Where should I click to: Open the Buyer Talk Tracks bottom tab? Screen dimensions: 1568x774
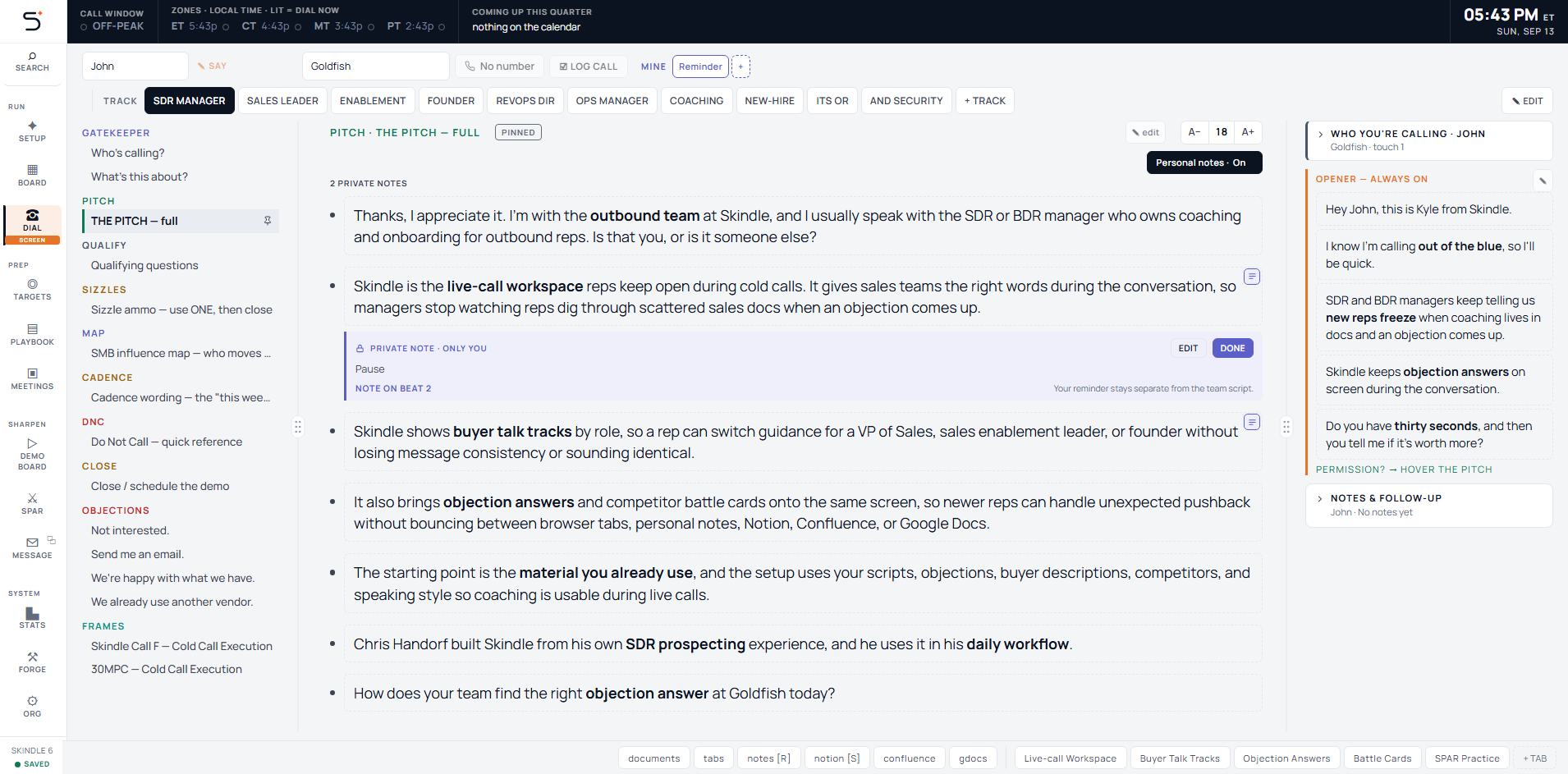click(x=1180, y=758)
